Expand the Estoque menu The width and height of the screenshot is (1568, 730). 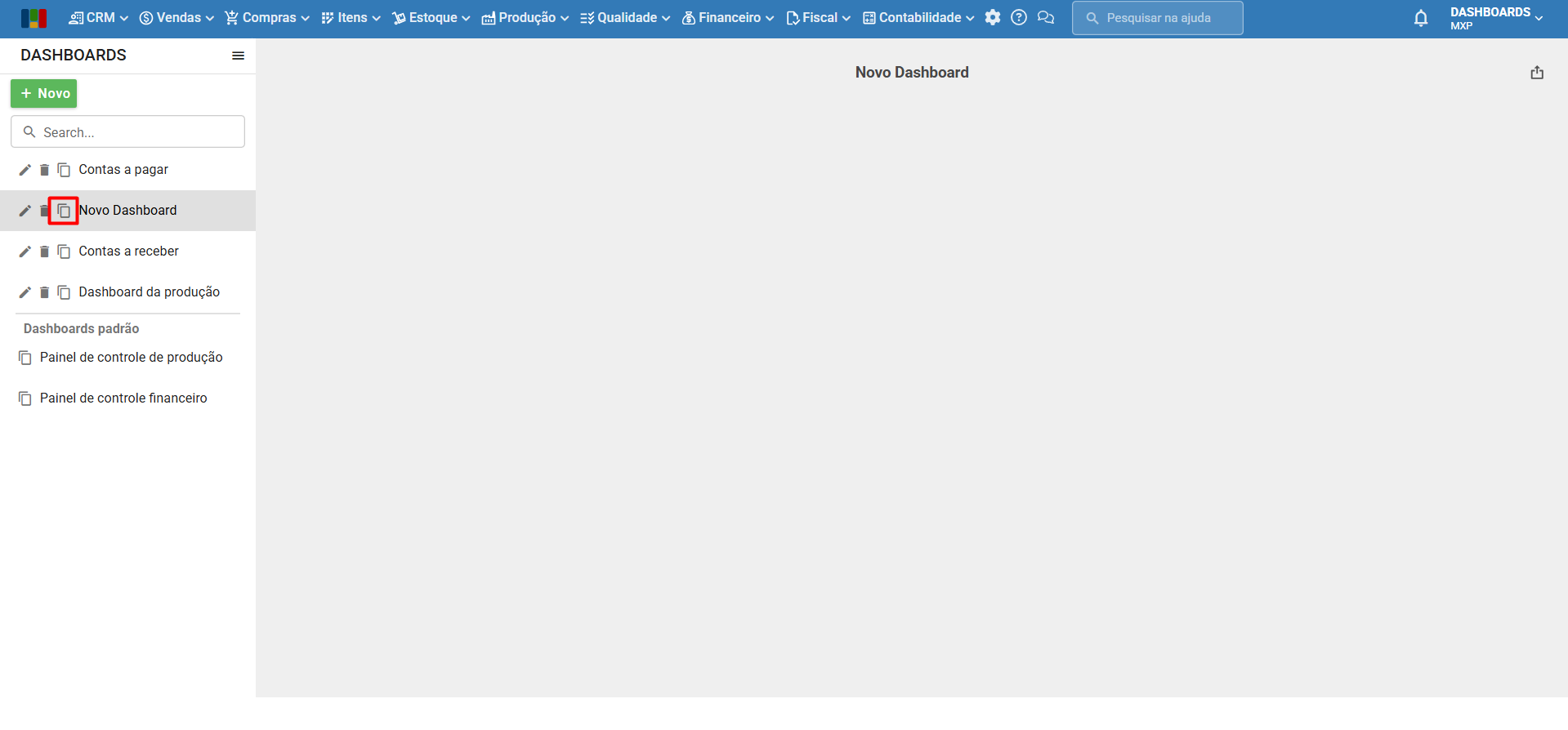click(431, 18)
